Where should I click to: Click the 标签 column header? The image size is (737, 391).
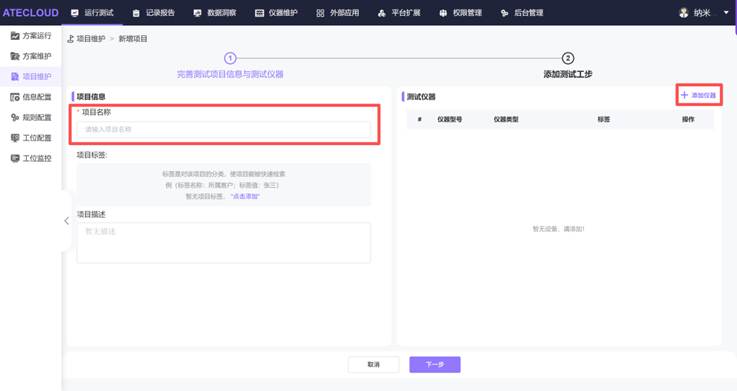(604, 119)
